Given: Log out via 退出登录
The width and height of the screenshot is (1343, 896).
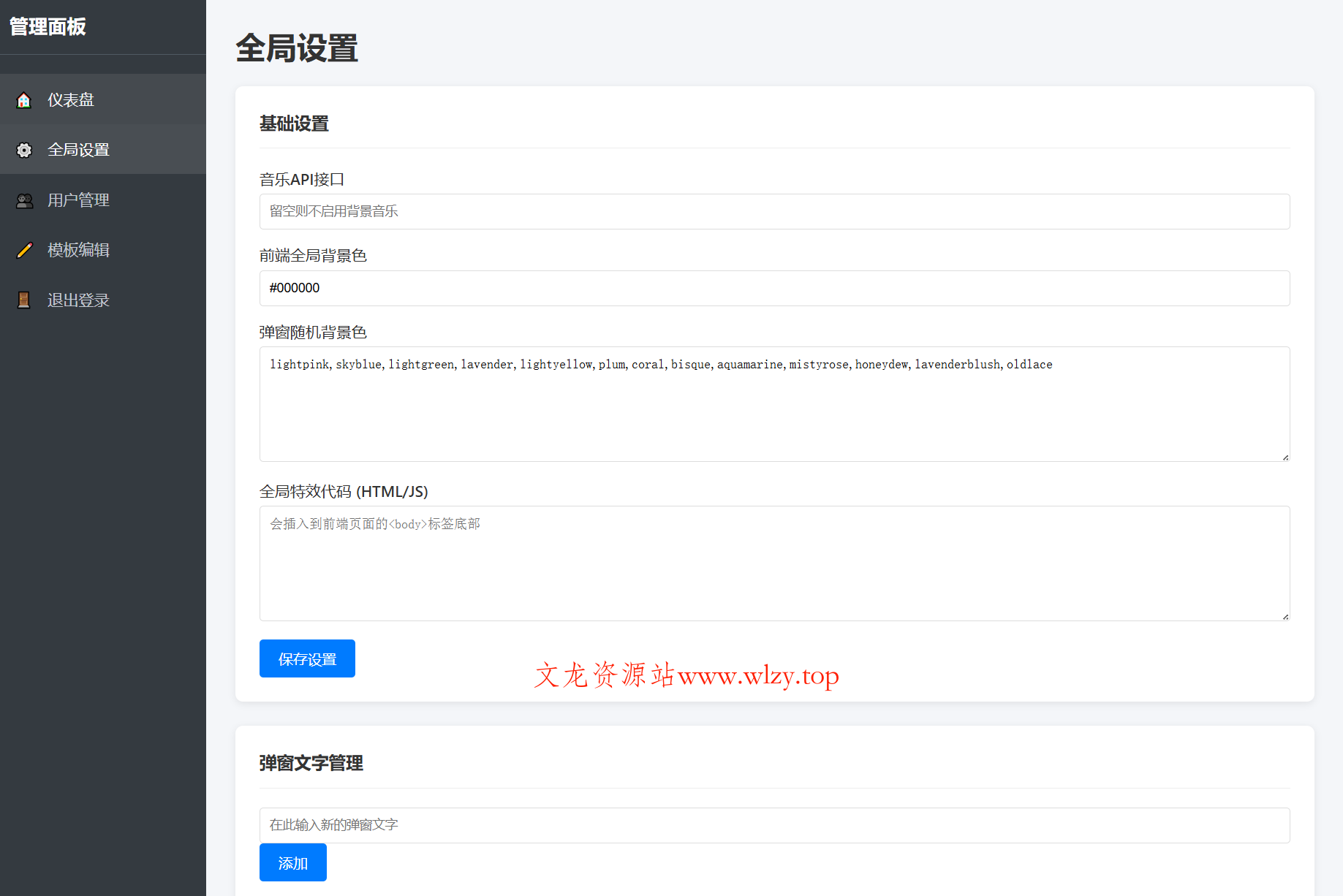Looking at the screenshot, I should pyautogui.click(x=78, y=300).
